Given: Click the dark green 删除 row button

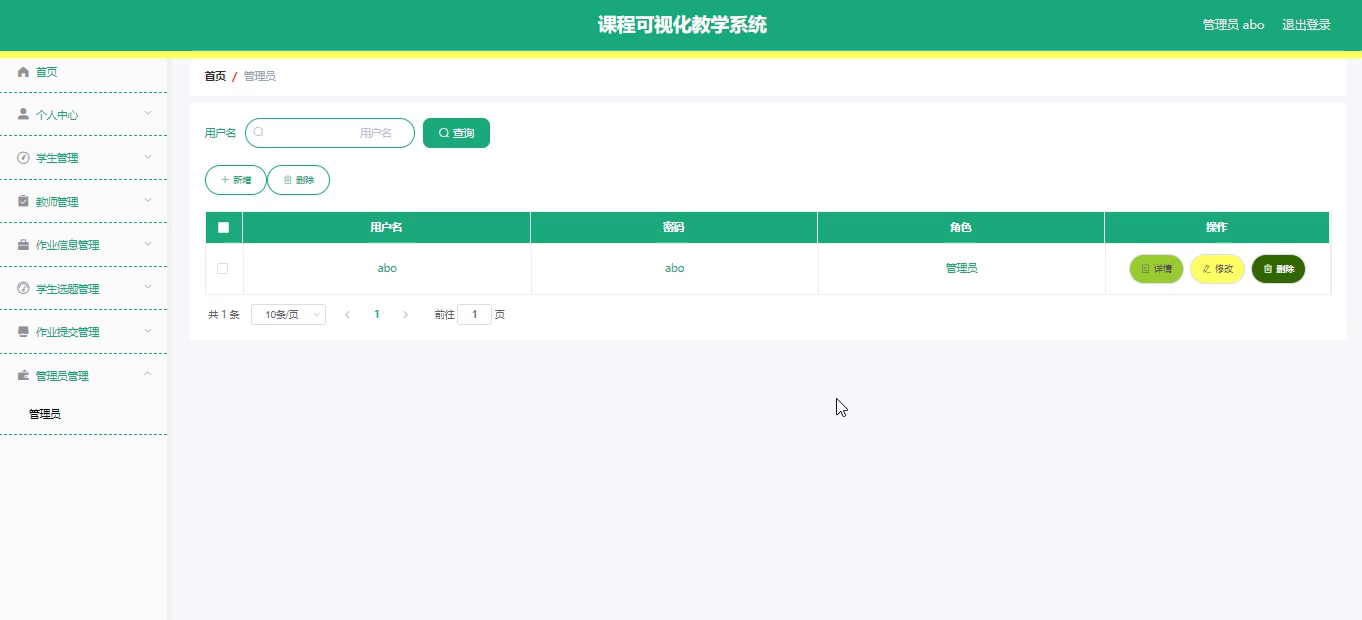Looking at the screenshot, I should tap(1278, 269).
